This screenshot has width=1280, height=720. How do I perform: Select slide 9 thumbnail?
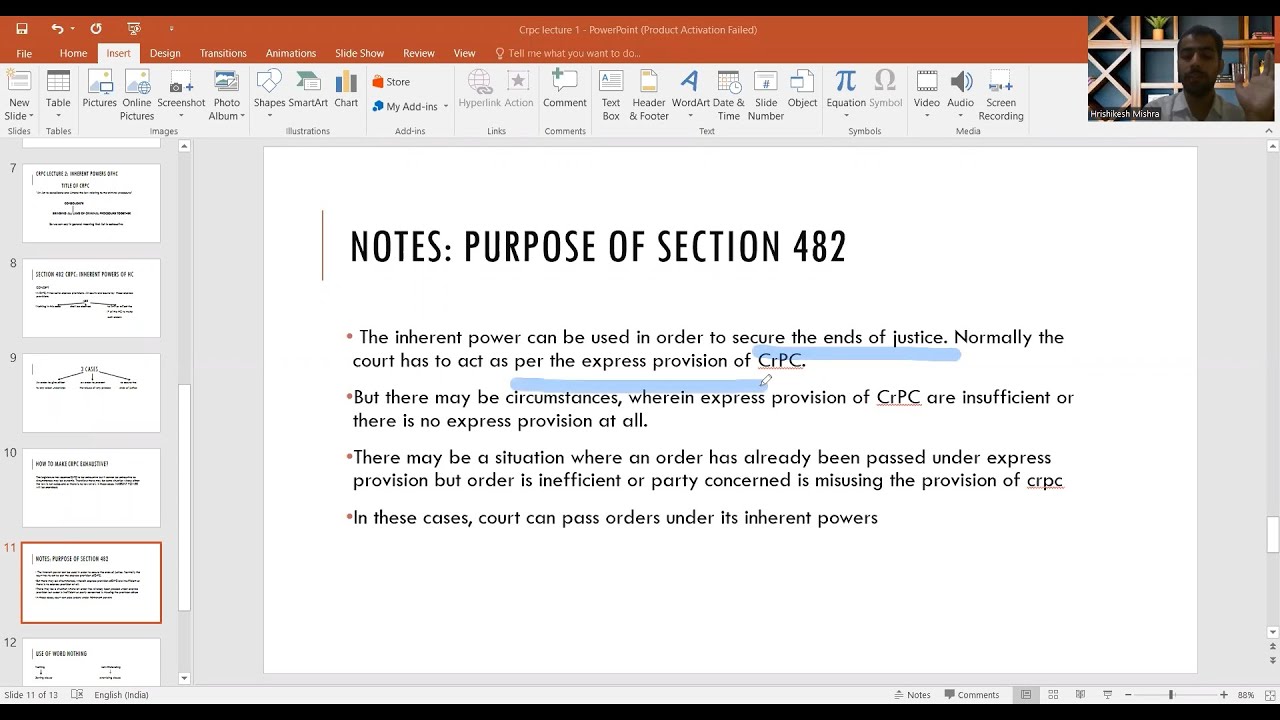click(91, 393)
